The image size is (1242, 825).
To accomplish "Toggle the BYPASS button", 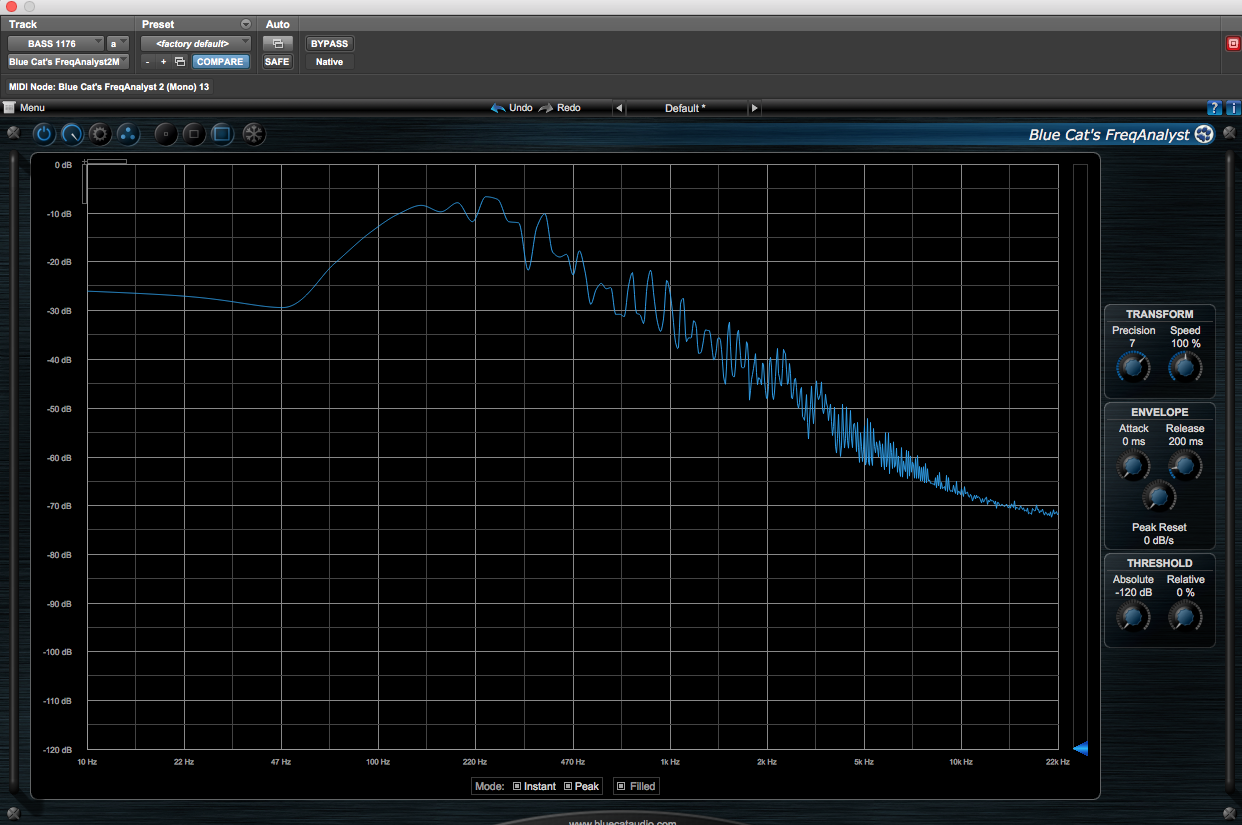I will coord(330,44).
